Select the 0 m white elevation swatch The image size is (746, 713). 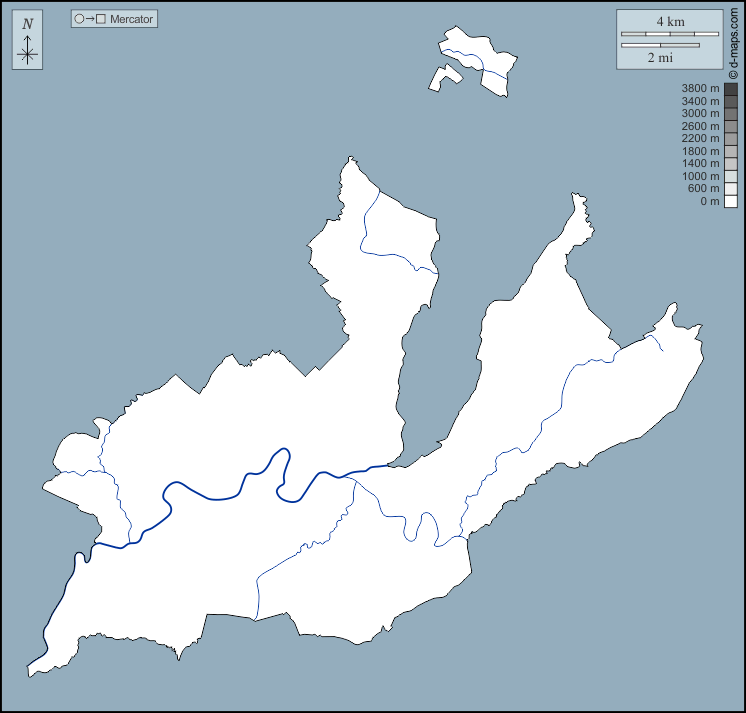click(x=731, y=201)
